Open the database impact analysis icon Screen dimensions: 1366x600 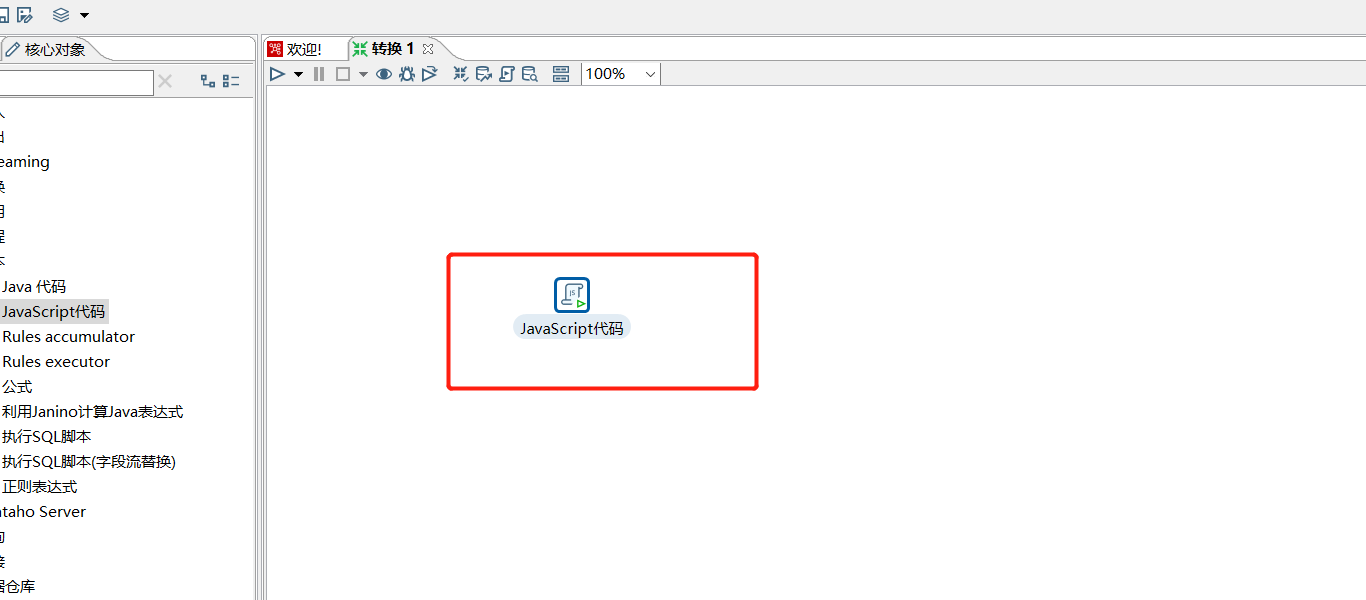pyautogui.click(x=483, y=74)
